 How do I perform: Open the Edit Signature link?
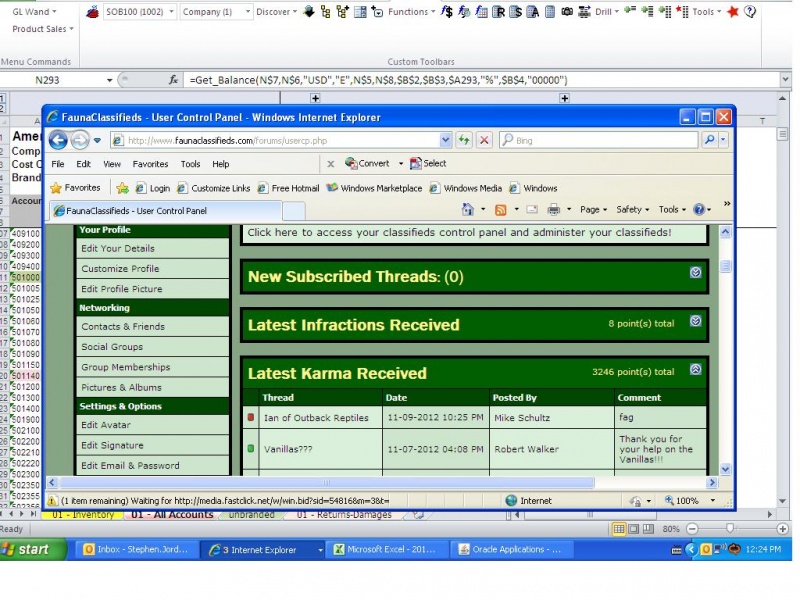112,445
